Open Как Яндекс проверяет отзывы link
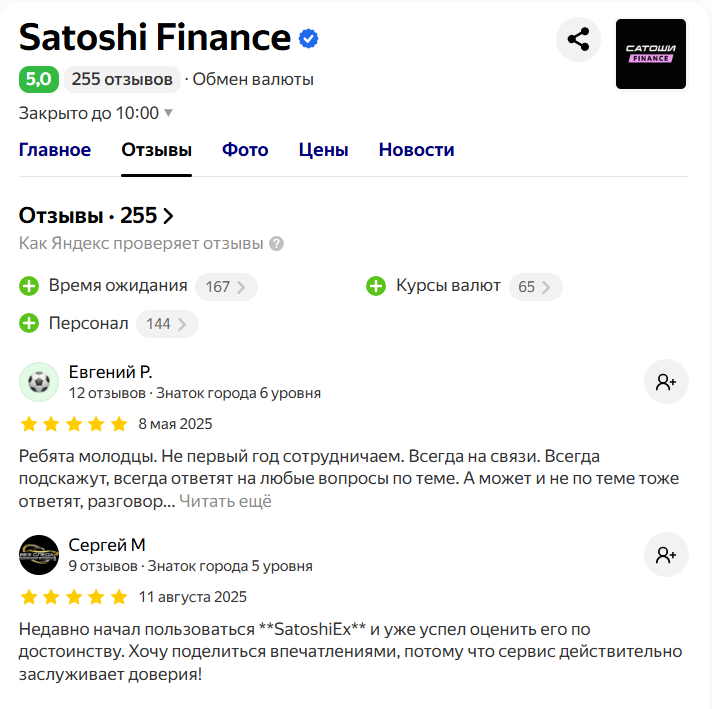Image resolution: width=712 pixels, height=709 pixels. point(141,244)
